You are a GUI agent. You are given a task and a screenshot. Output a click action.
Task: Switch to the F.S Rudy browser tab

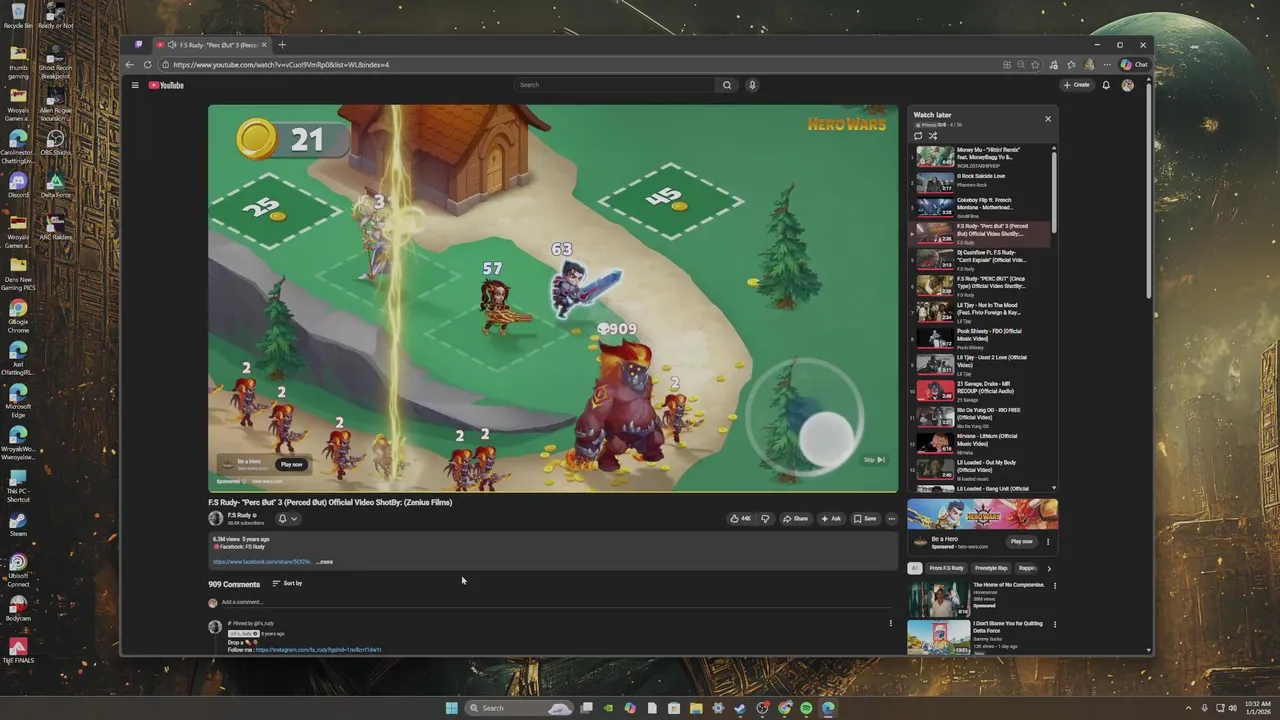pyautogui.click(x=211, y=44)
